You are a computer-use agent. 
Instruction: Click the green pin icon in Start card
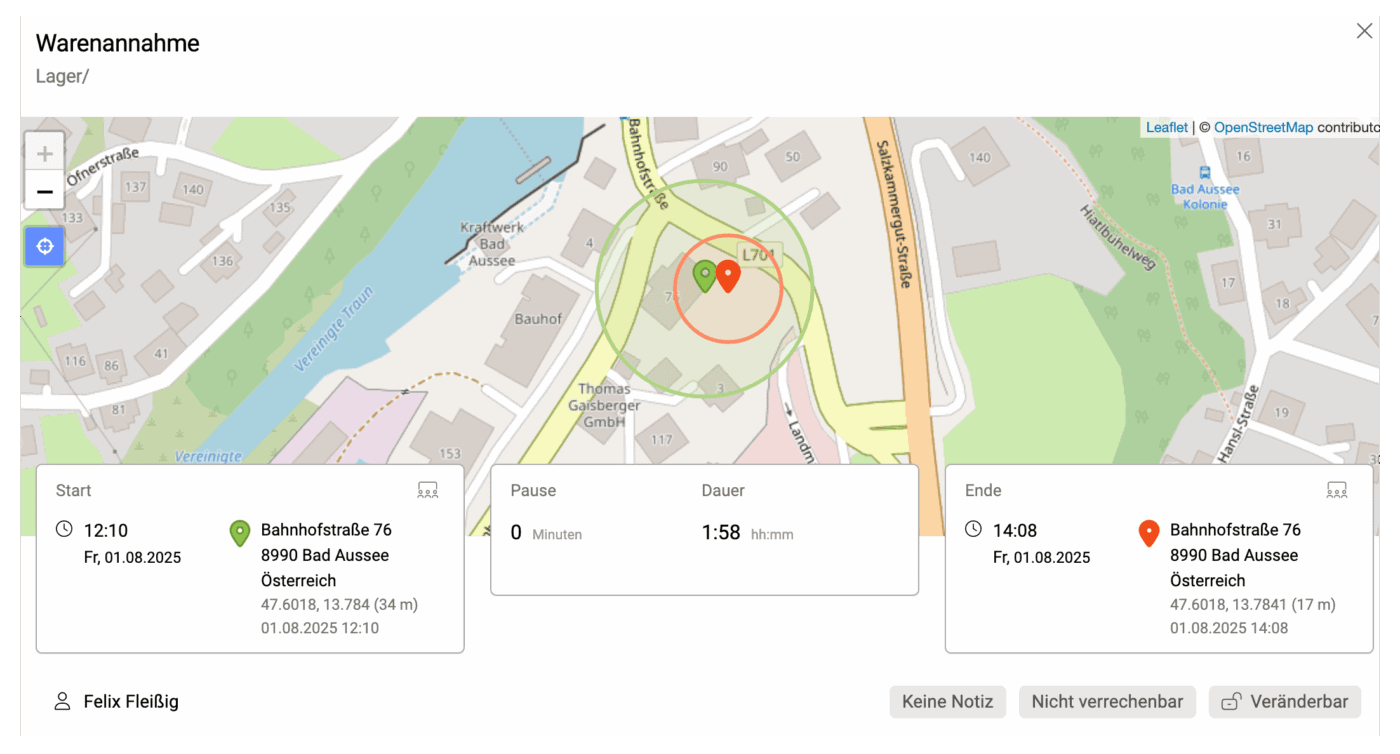point(240,533)
